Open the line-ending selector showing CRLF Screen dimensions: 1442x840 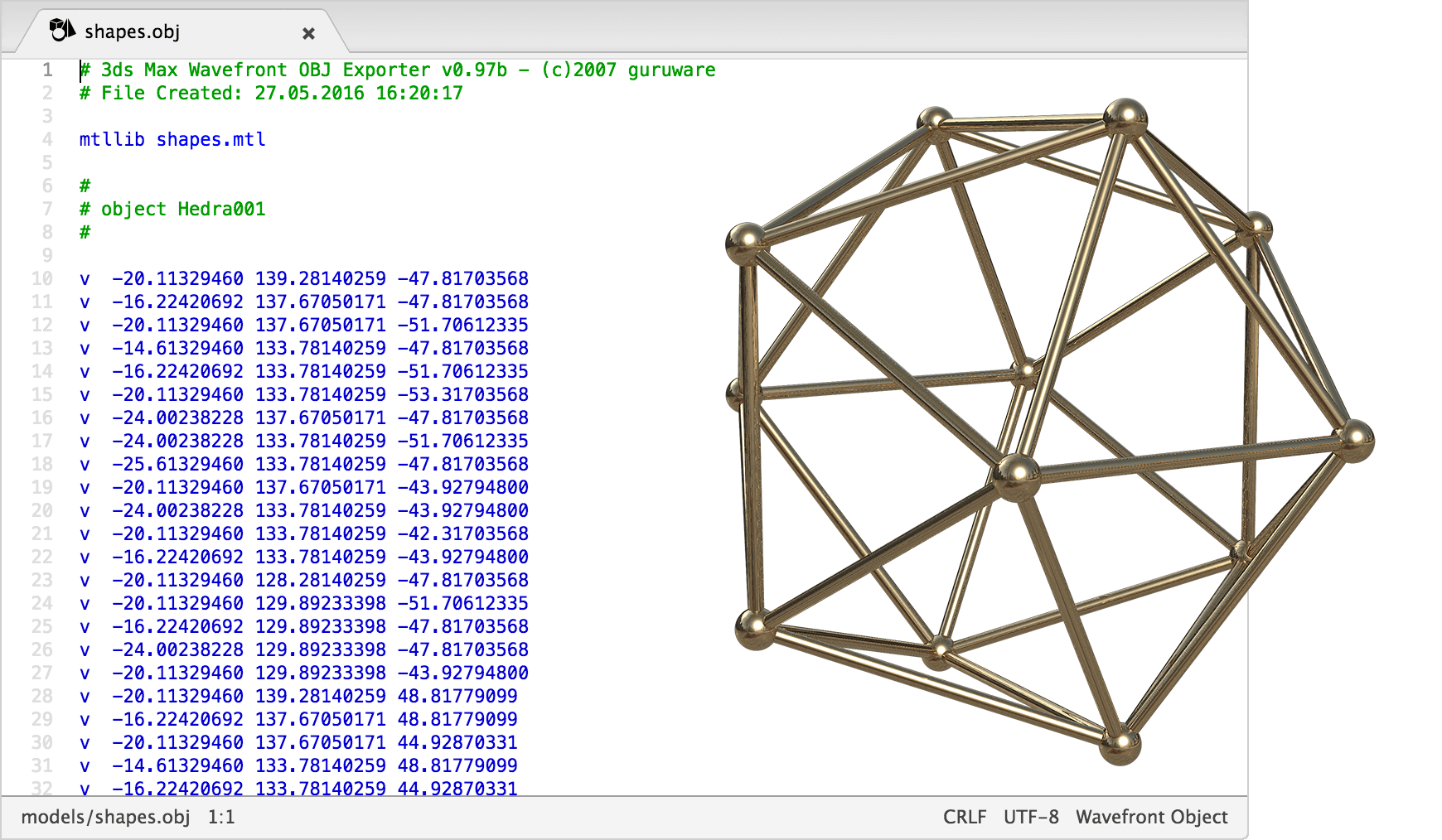[964, 816]
